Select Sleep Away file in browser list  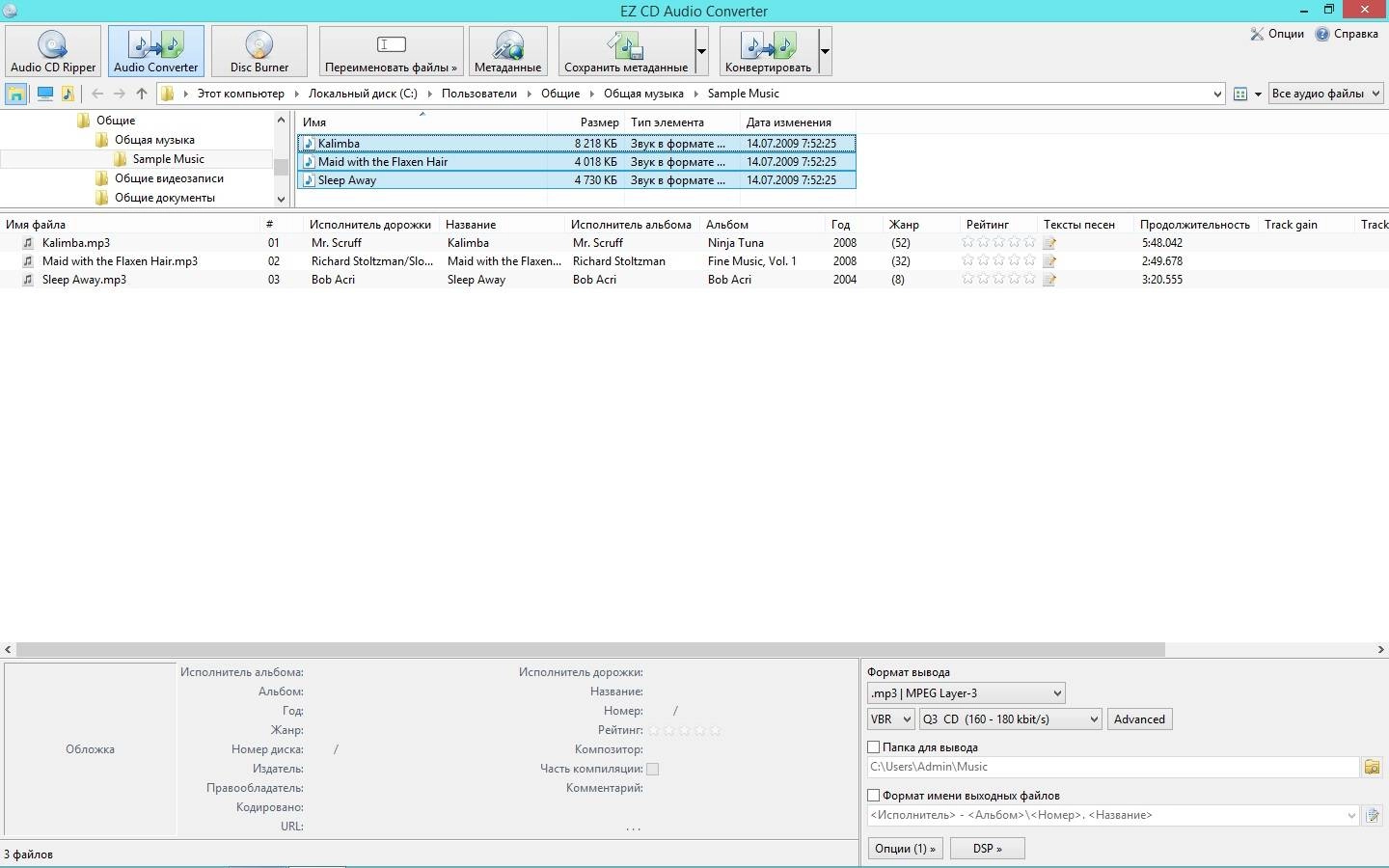coord(576,180)
